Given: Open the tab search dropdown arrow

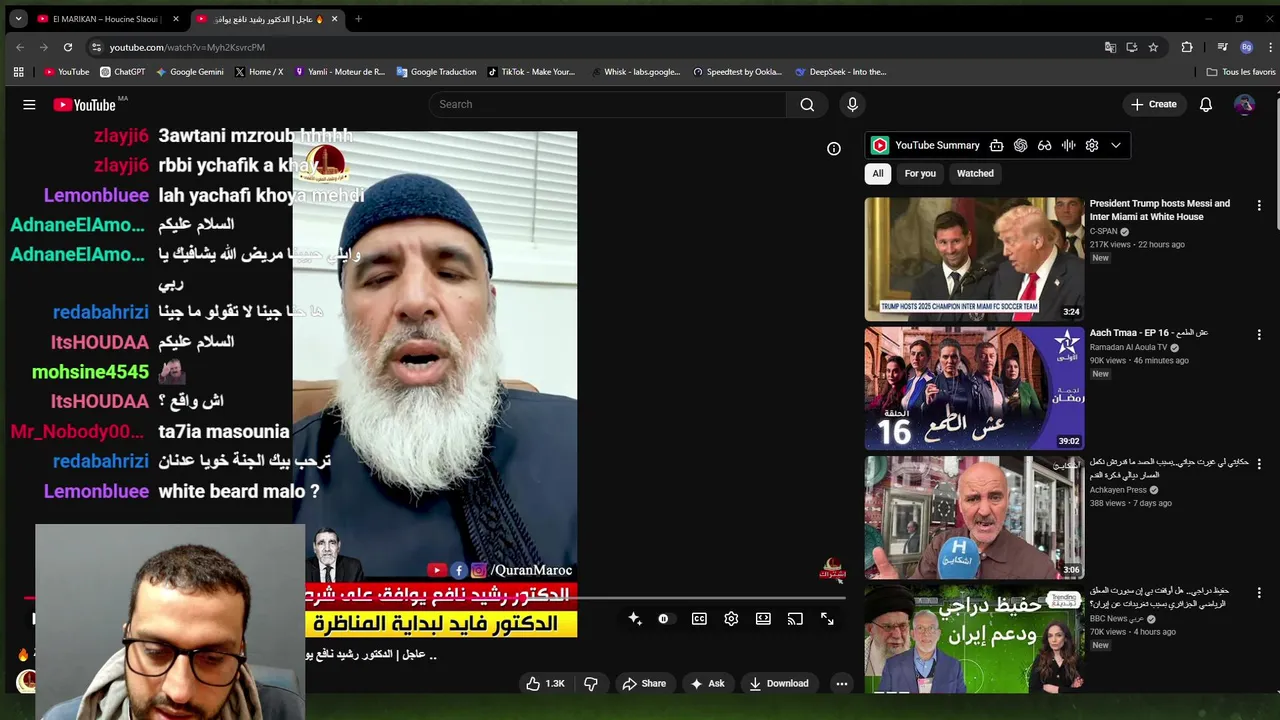Looking at the screenshot, I should (18, 19).
